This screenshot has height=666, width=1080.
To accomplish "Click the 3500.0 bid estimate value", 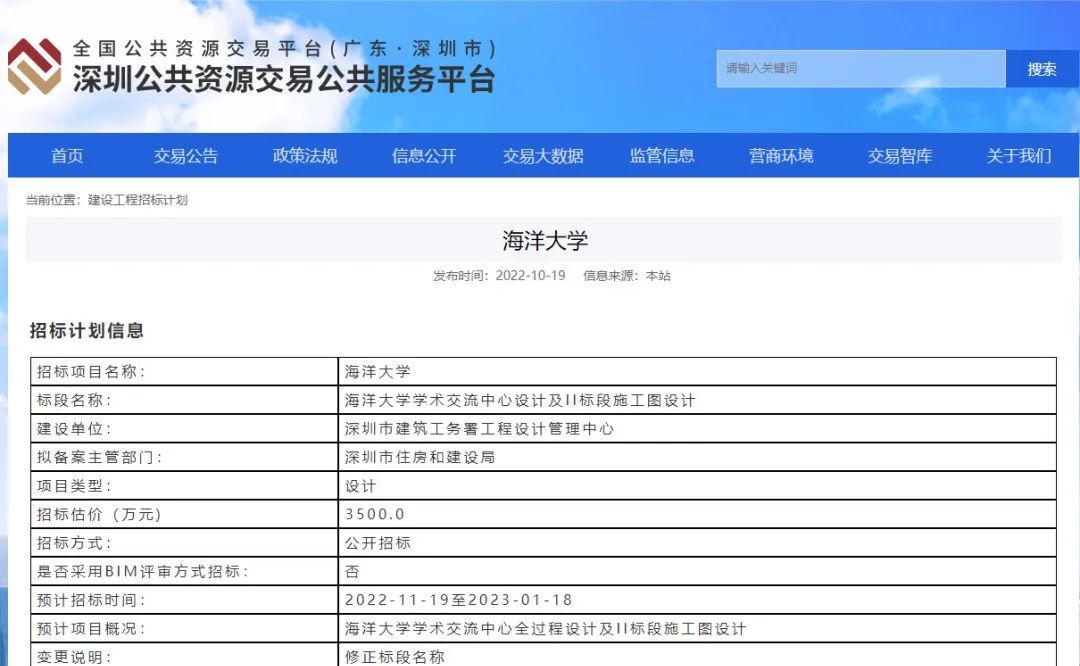I will (x=375, y=515).
